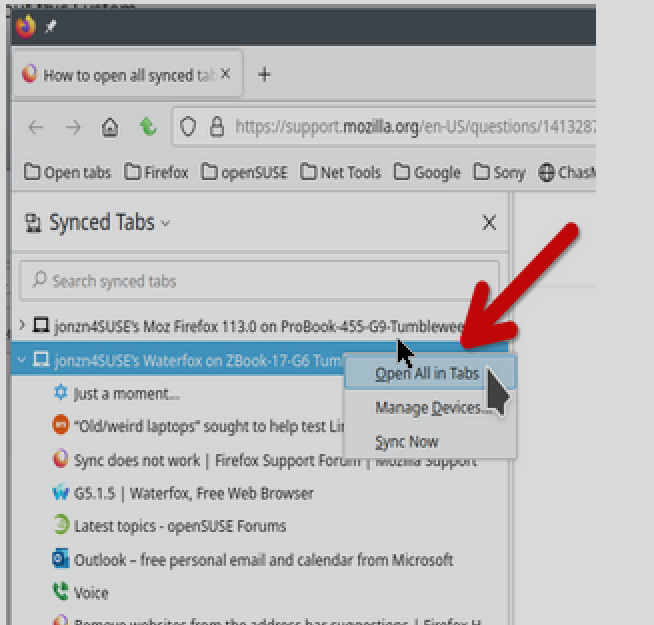Screen dimensions: 654x625
Task: Open the tracking protection shield icon
Action: pyautogui.click(x=188, y=127)
